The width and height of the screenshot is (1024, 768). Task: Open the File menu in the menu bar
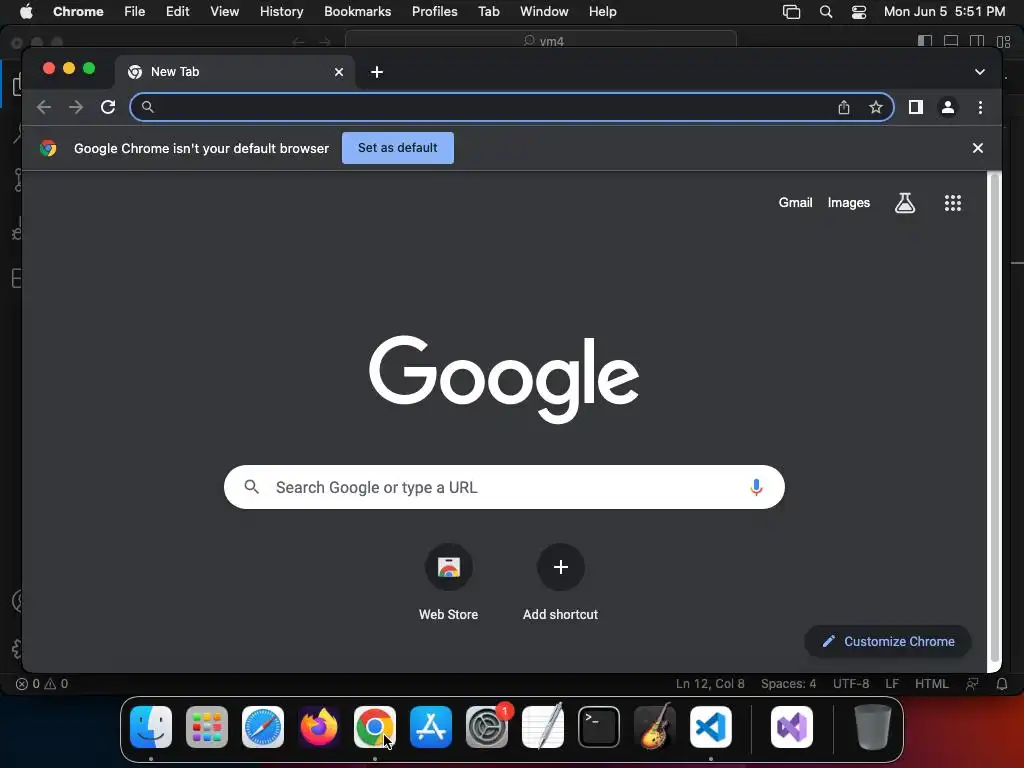[135, 12]
